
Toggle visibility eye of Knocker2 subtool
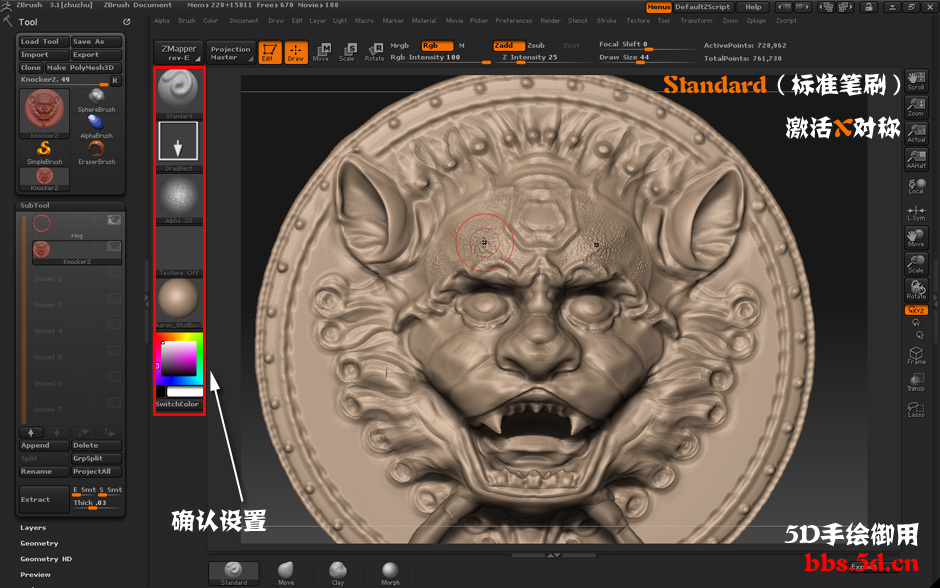(114, 246)
